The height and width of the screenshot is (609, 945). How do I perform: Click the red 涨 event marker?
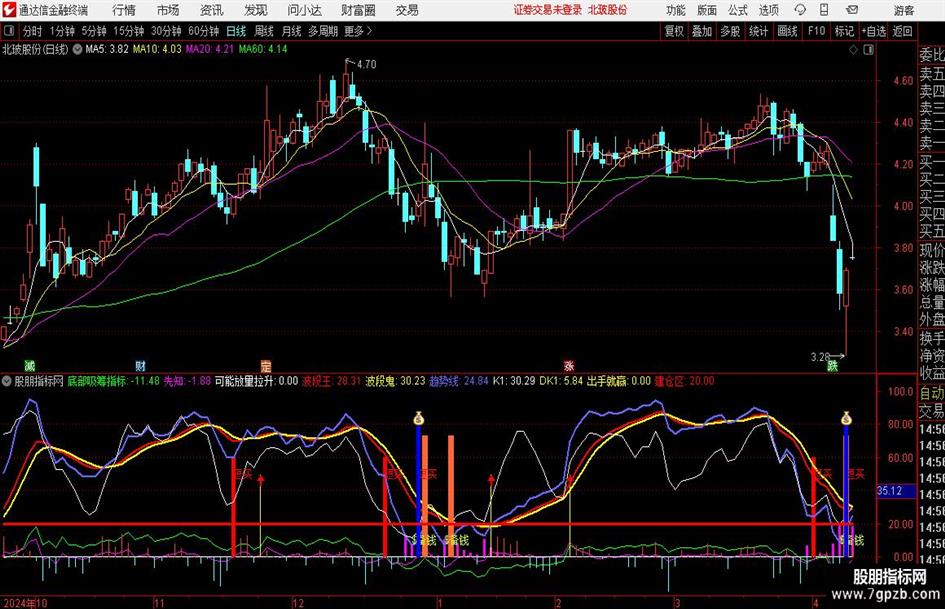coord(568,365)
